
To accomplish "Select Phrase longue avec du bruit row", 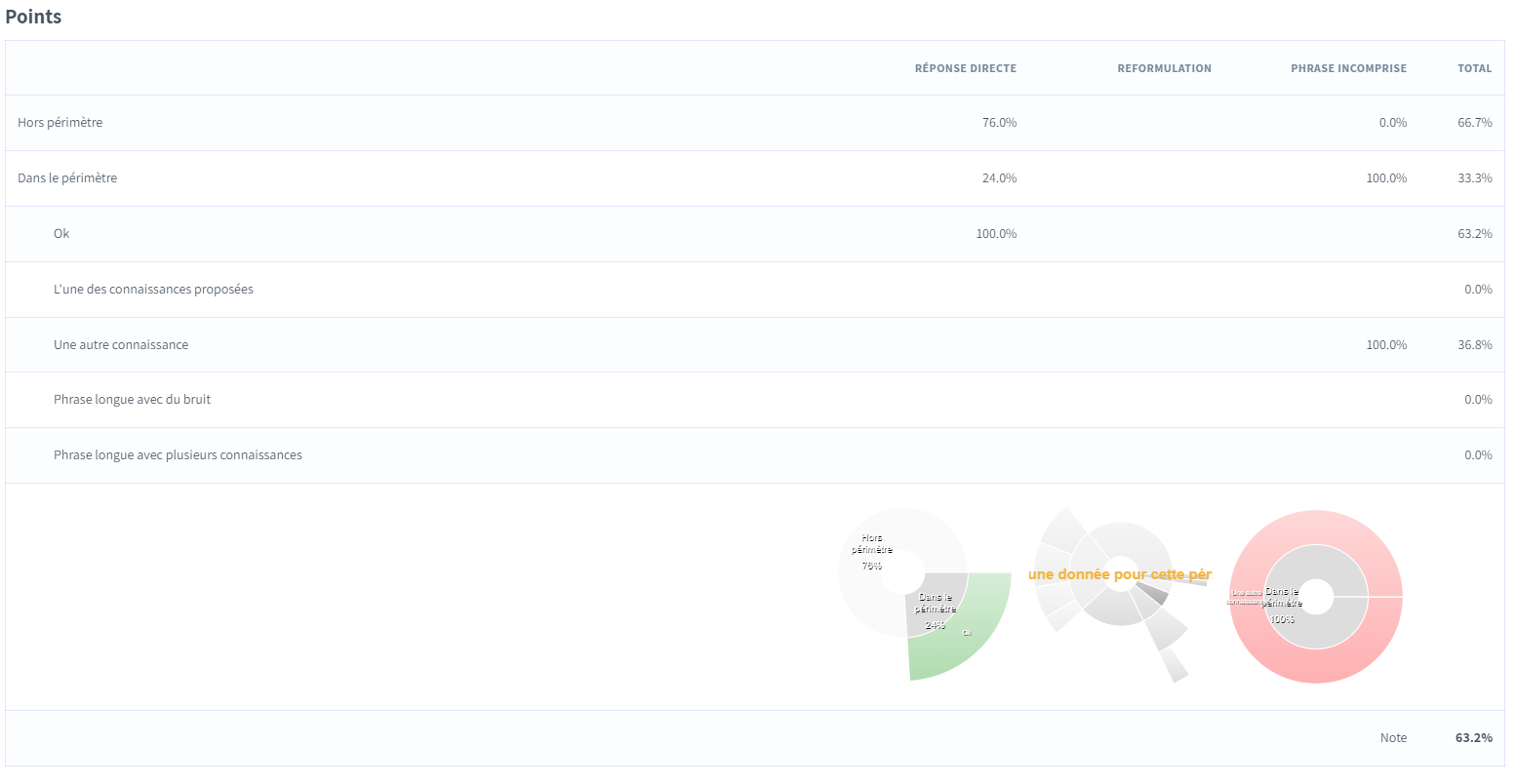I will pyautogui.click(x=132, y=400).
